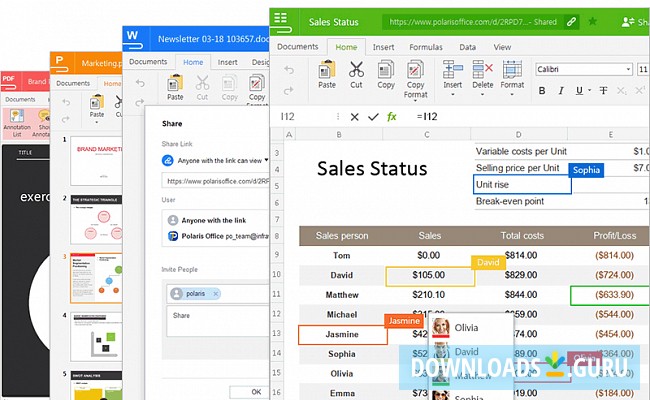Click column C header
The height and width of the screenshot is (400, 650).
(427, 134)
